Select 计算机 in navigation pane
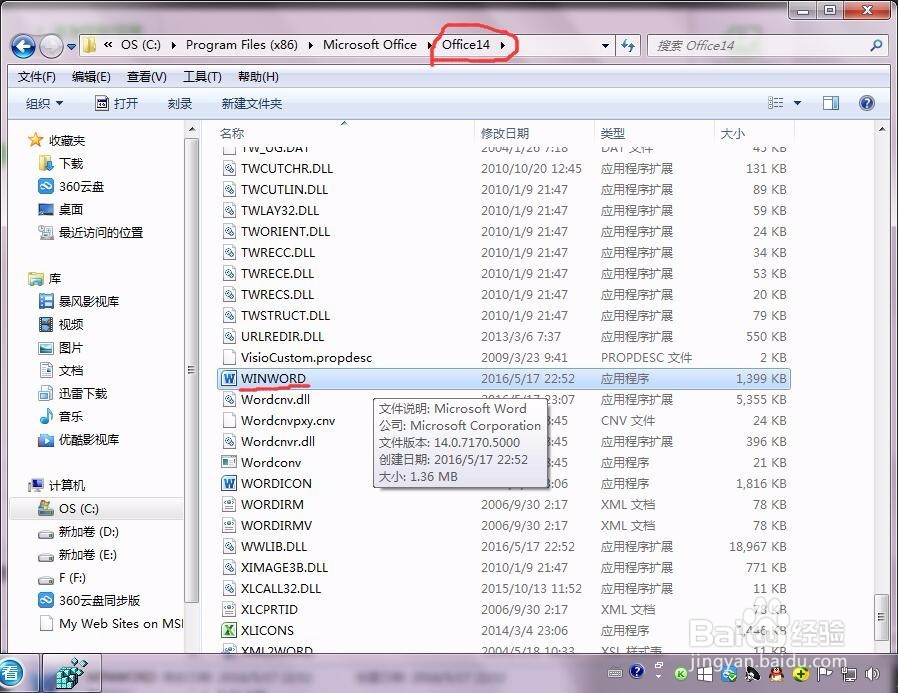This screenshot has width=898, height=693. pos(66,486)
